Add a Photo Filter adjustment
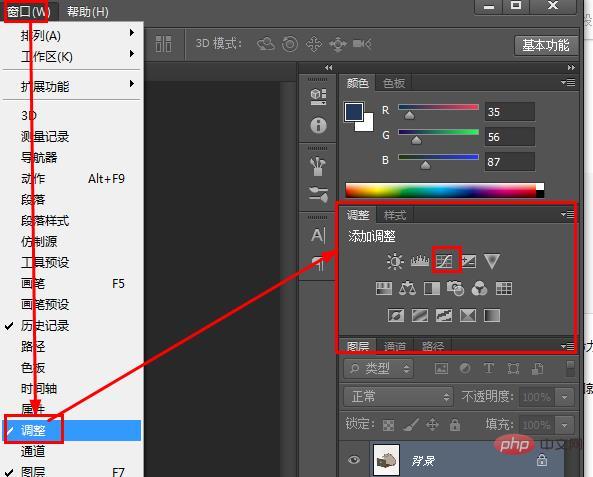 [455, 289]
